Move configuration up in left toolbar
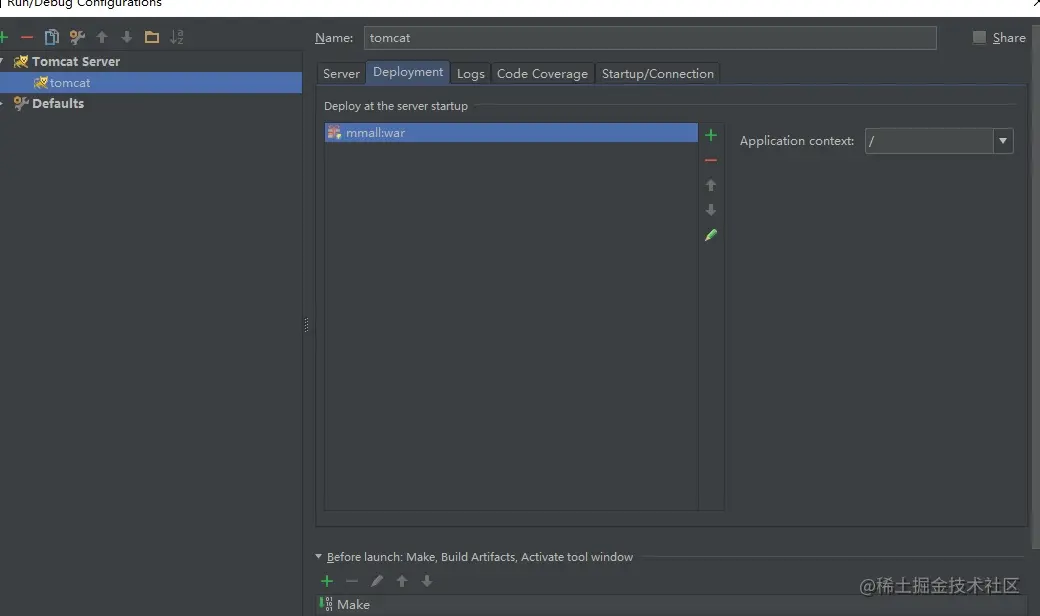Image resolution: width=1040 pixels, height=616 pixels. (101, 37)
